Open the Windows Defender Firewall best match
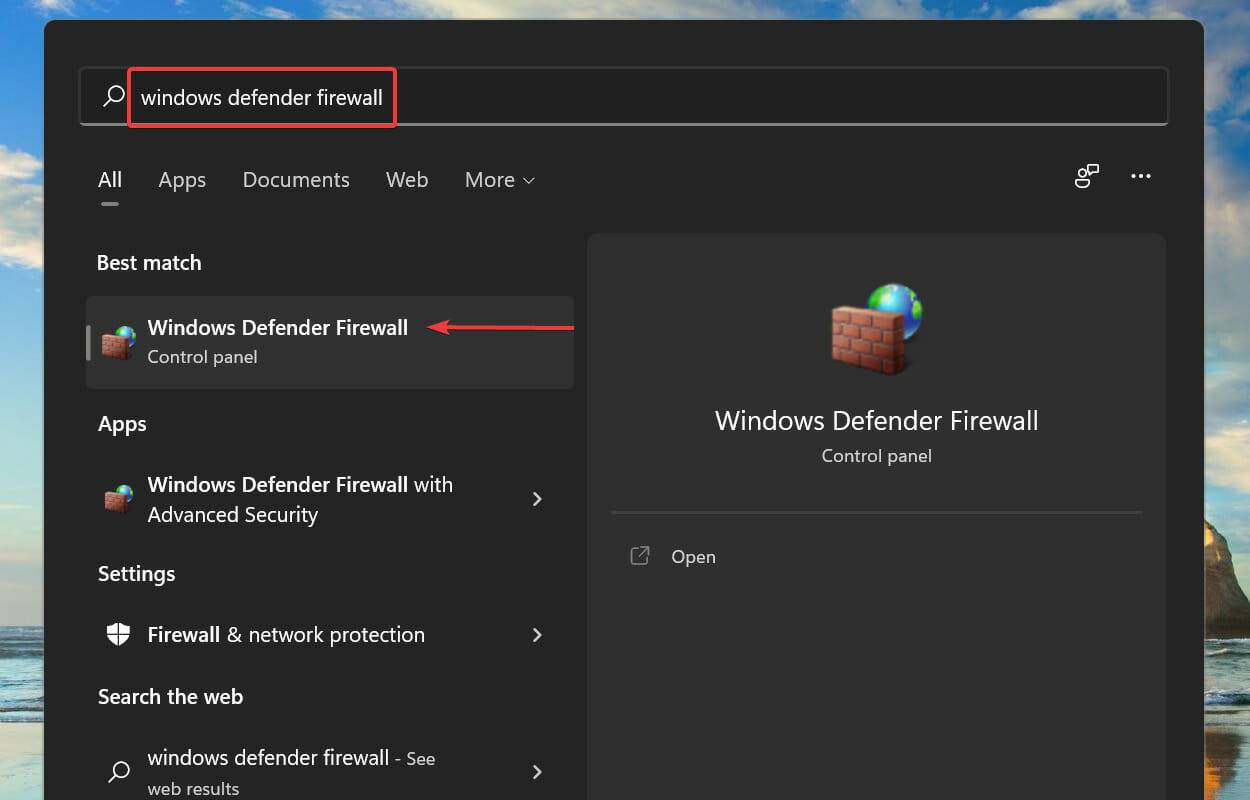This screenshot has width=1250, height=800. click(x=278, y=327)
